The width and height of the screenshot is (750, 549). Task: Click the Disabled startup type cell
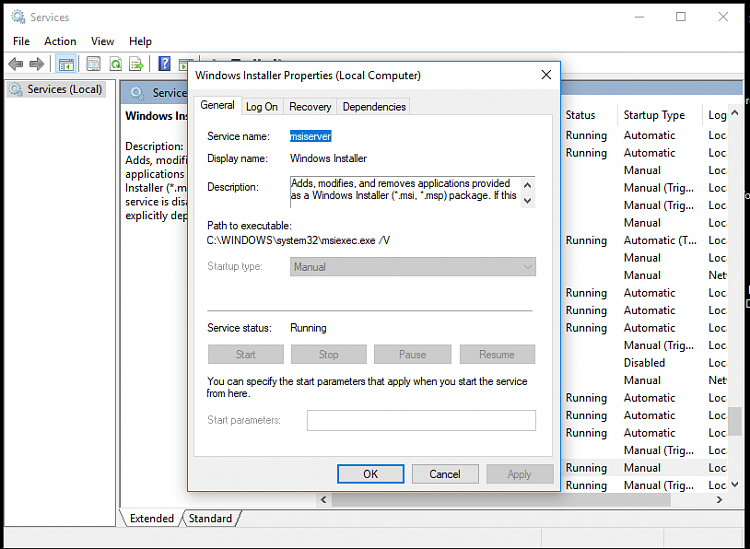pyautogui.click(x=644, y=363)
